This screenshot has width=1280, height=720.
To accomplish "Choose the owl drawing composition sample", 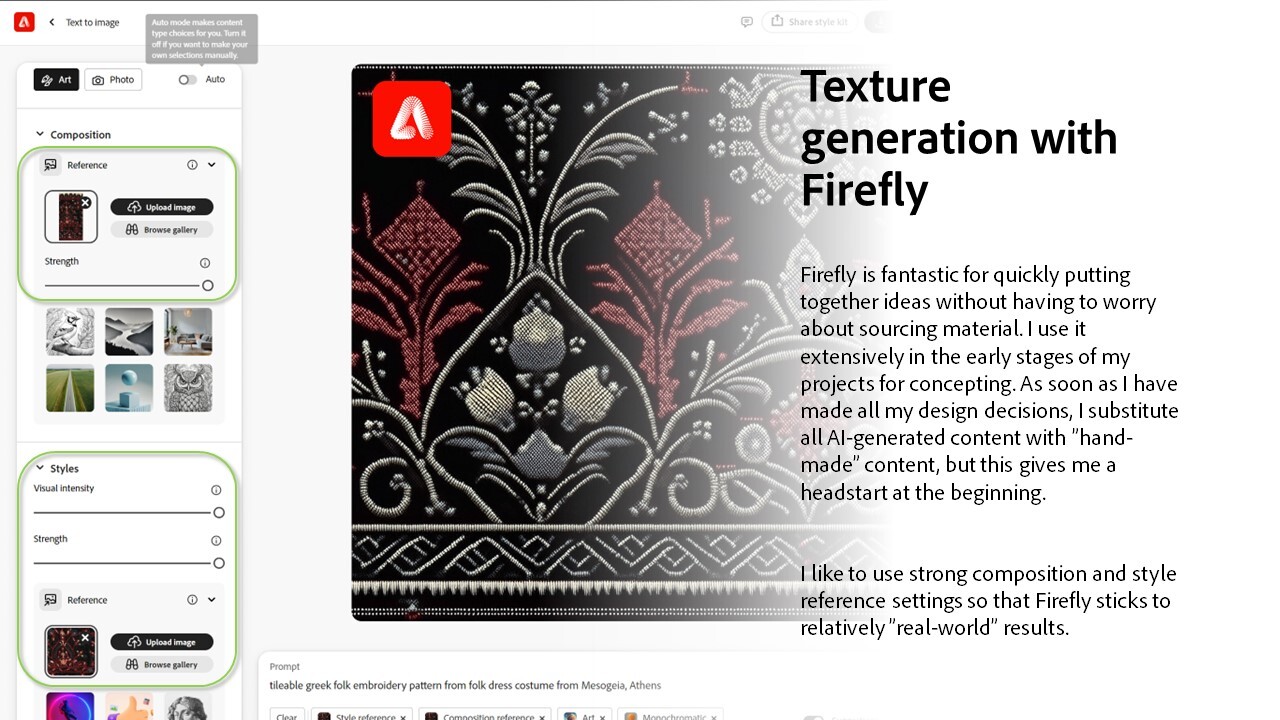I will point(188,388).
